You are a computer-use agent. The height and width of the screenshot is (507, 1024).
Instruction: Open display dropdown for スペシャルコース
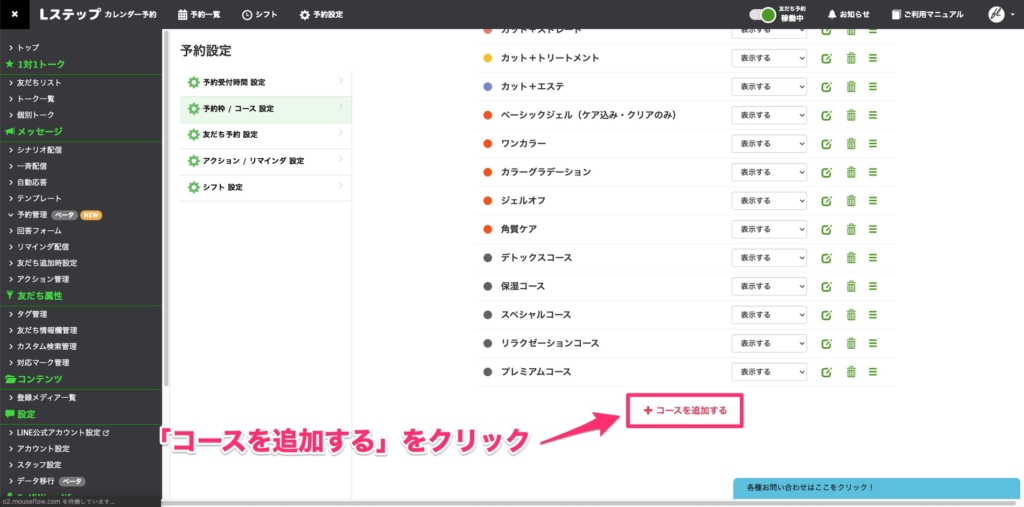click(769, 315)
